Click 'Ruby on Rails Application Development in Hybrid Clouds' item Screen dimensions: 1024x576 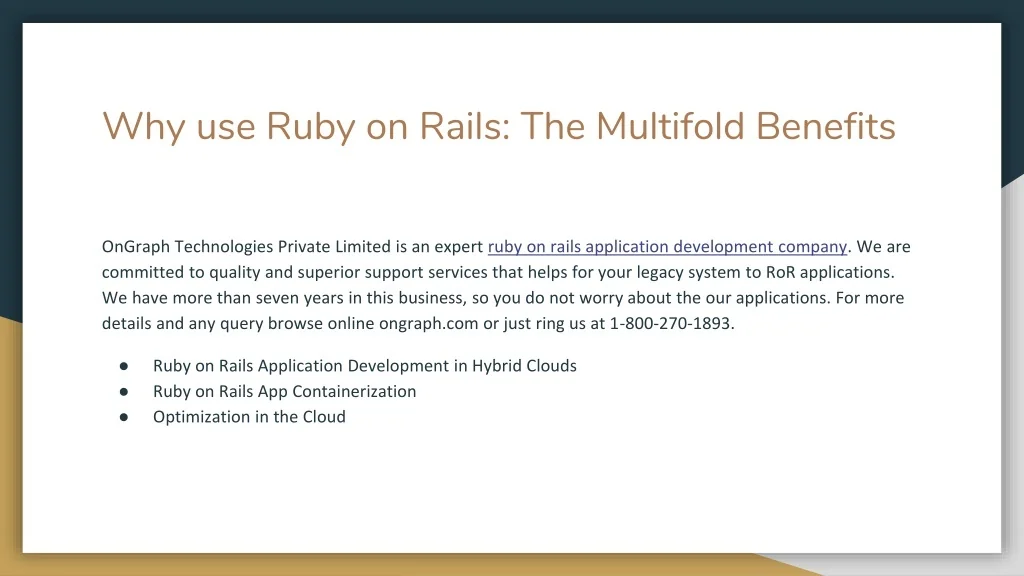click(x=364, y=366)
